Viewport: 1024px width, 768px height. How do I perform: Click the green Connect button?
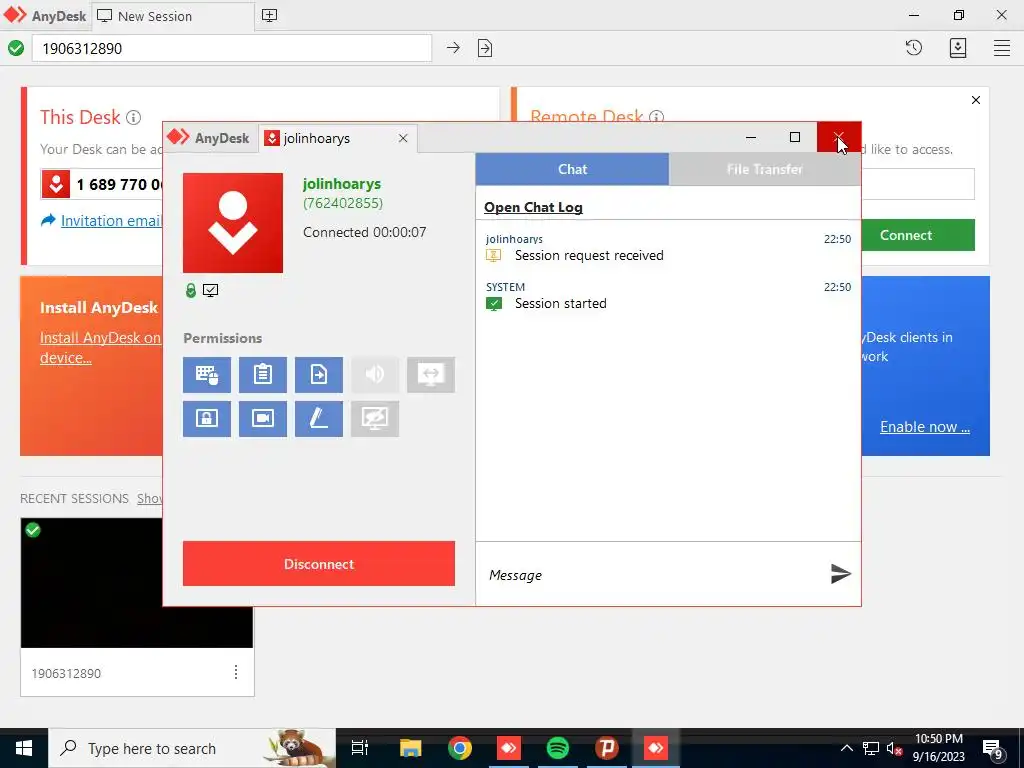(918, 235)
